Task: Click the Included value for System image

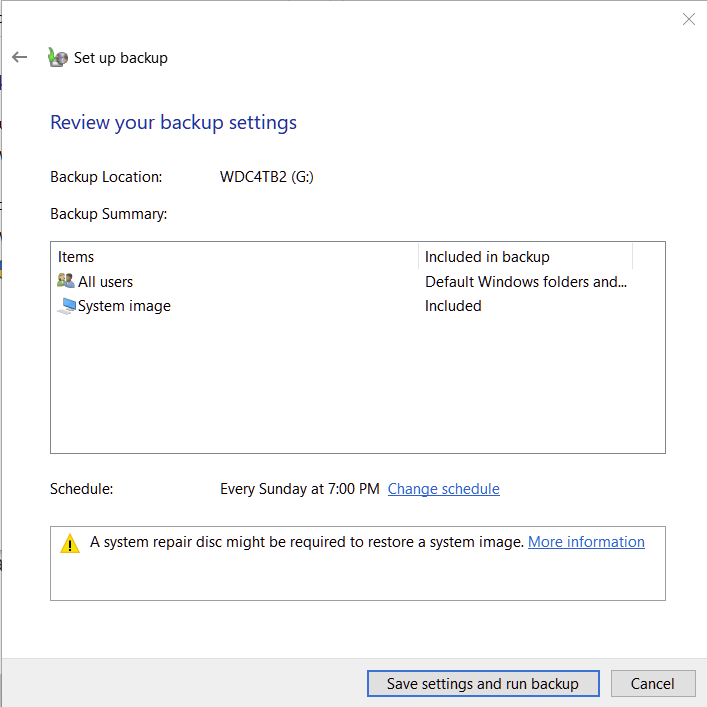Action: pyautogui.click(x=453, y=306)
